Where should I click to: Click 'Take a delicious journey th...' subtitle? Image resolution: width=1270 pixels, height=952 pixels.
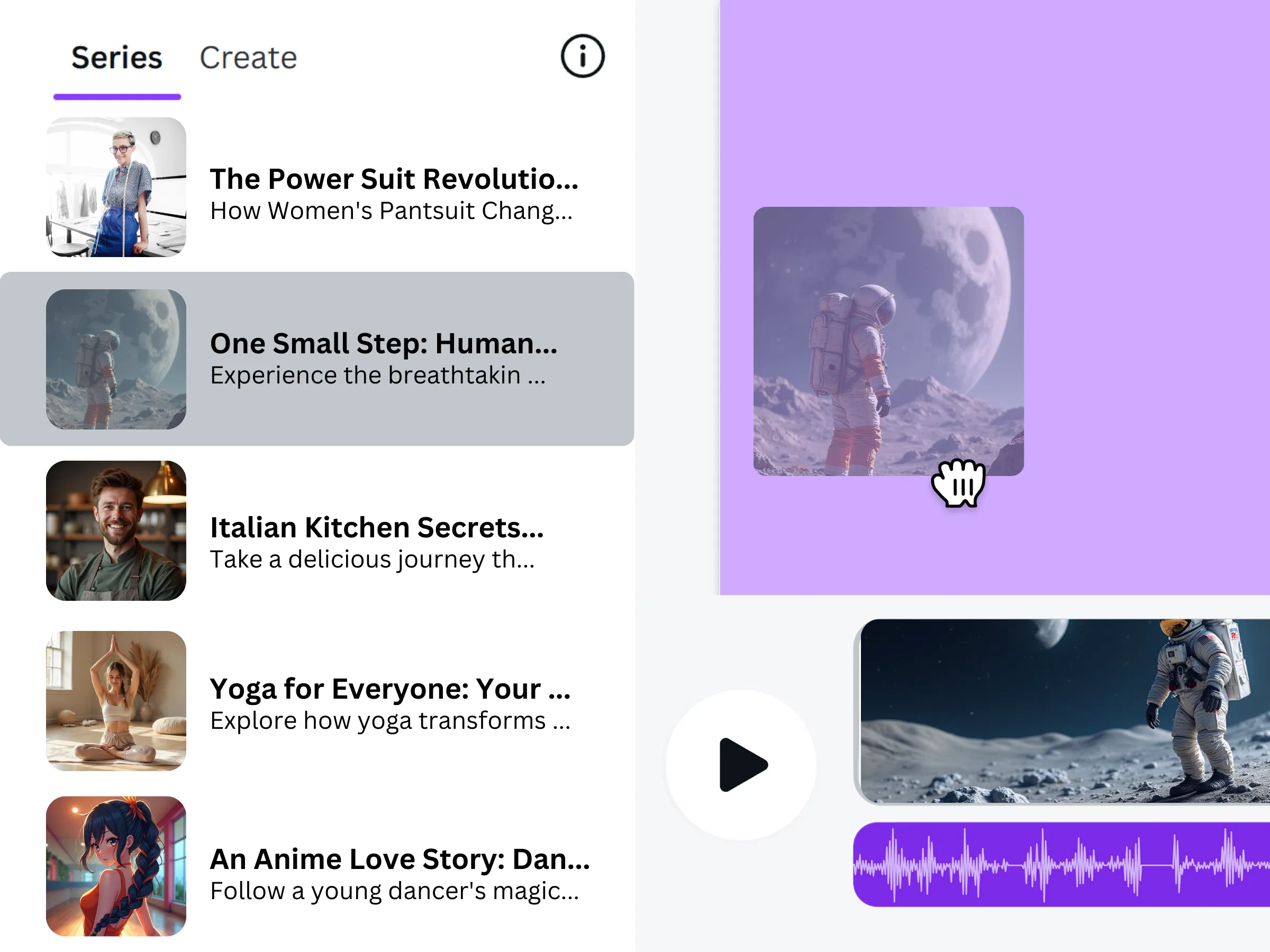tap(373, 560)
